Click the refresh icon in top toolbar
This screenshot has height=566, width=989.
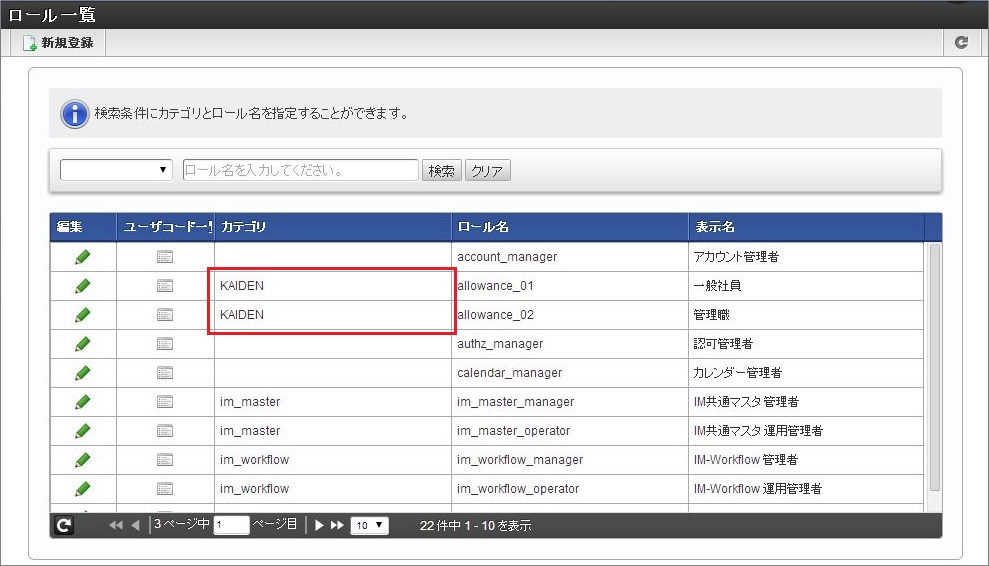click(961, 43)
